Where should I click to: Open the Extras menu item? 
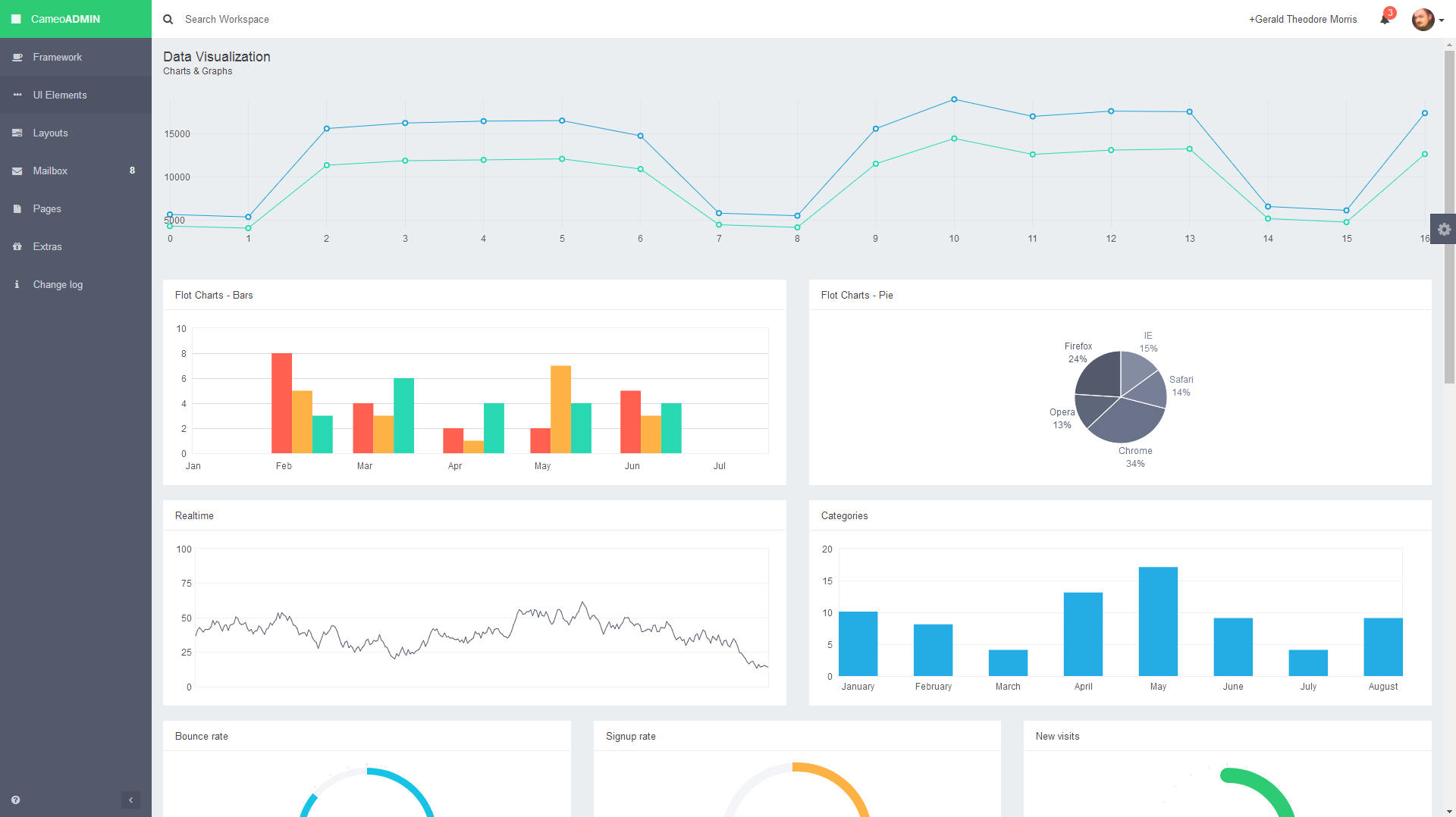pyautogui.click(x=76, y=246)
